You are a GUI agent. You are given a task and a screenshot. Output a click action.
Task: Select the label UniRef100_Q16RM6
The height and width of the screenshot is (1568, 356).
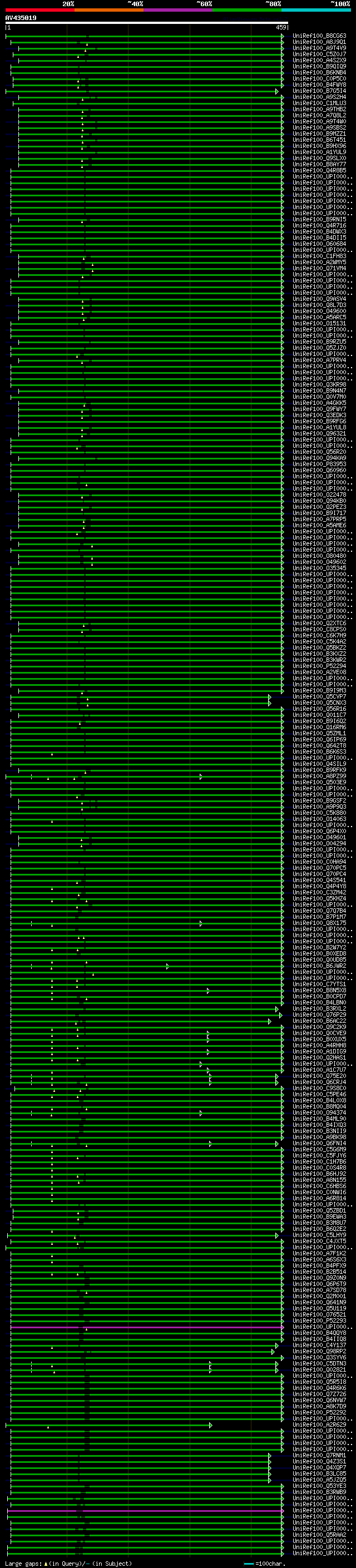(x=319, y=728)
